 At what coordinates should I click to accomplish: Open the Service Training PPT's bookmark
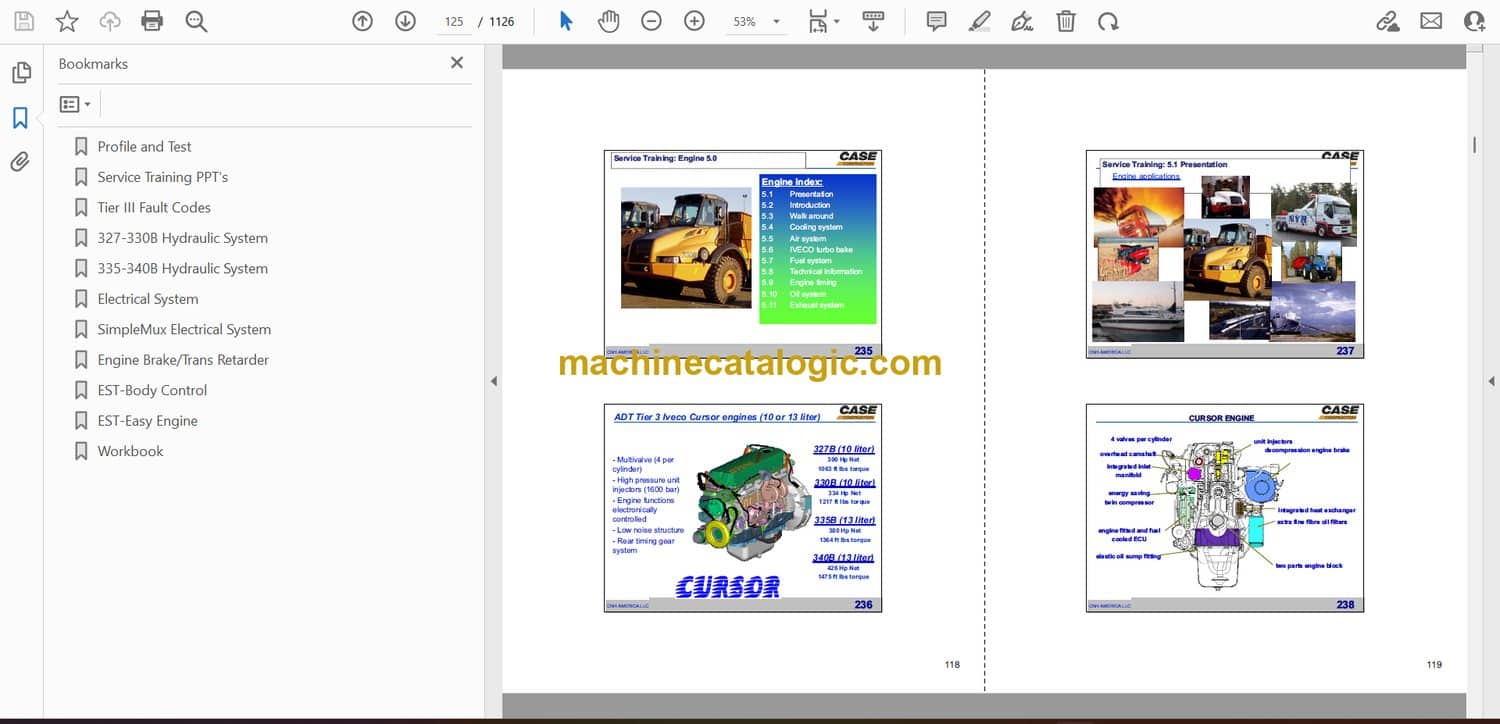[x=163, y=177]
